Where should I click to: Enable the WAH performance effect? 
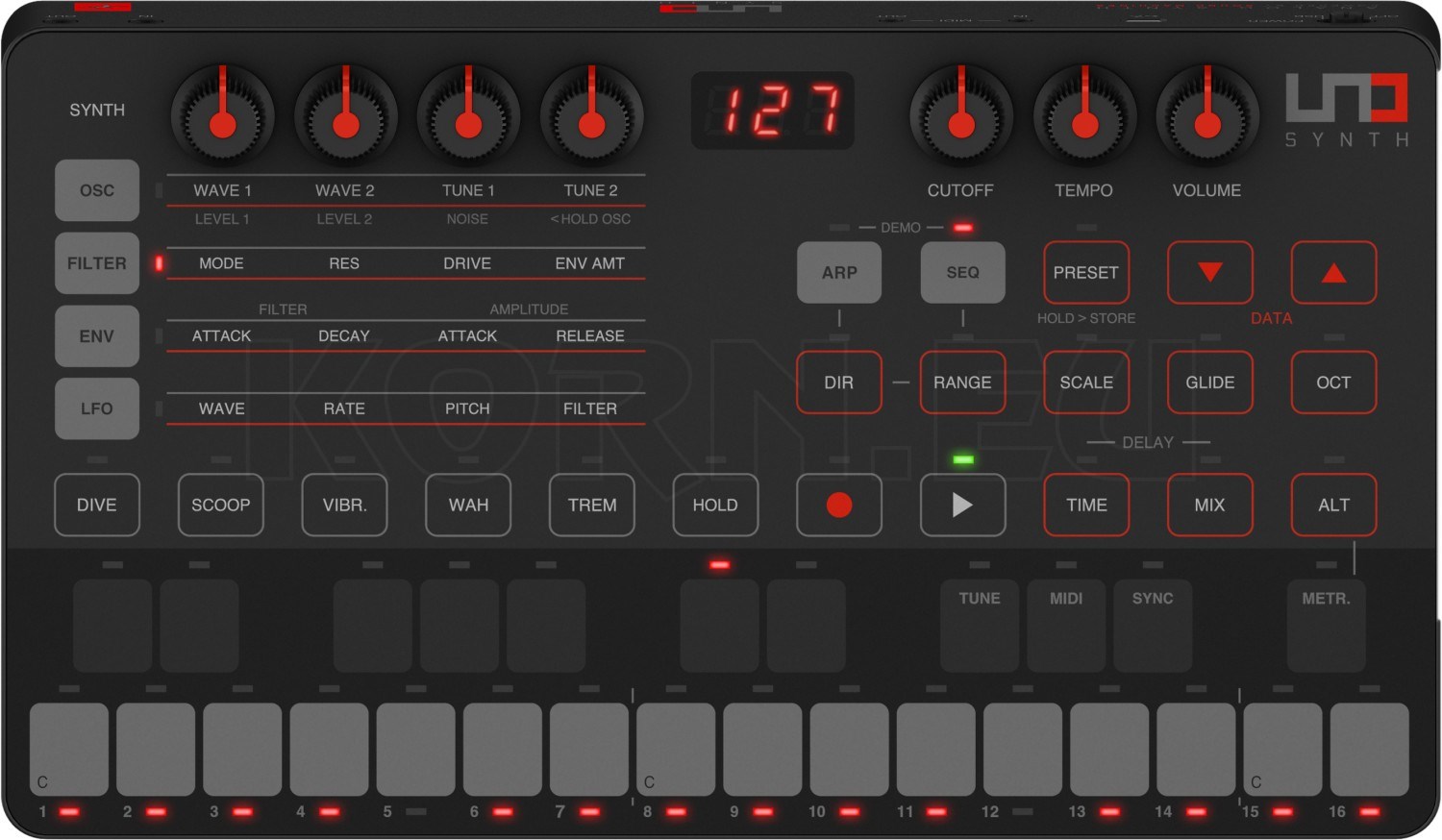(x=468, y=505)
